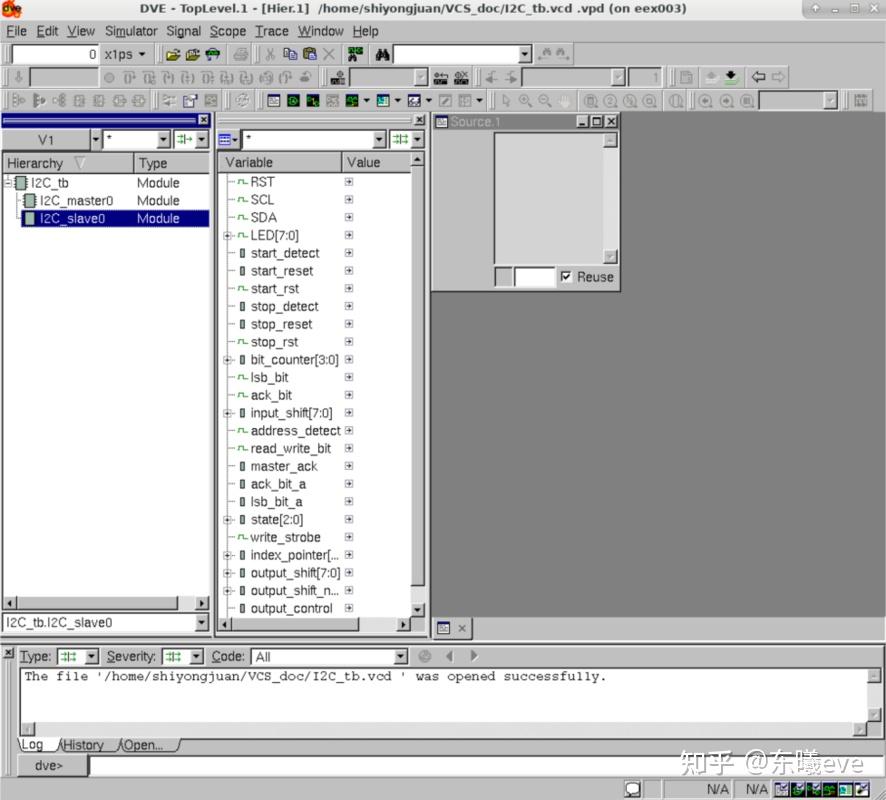886x800 pixels.
Task: Expand the input_shift[7:0] variable
Action: click(227, 413)
